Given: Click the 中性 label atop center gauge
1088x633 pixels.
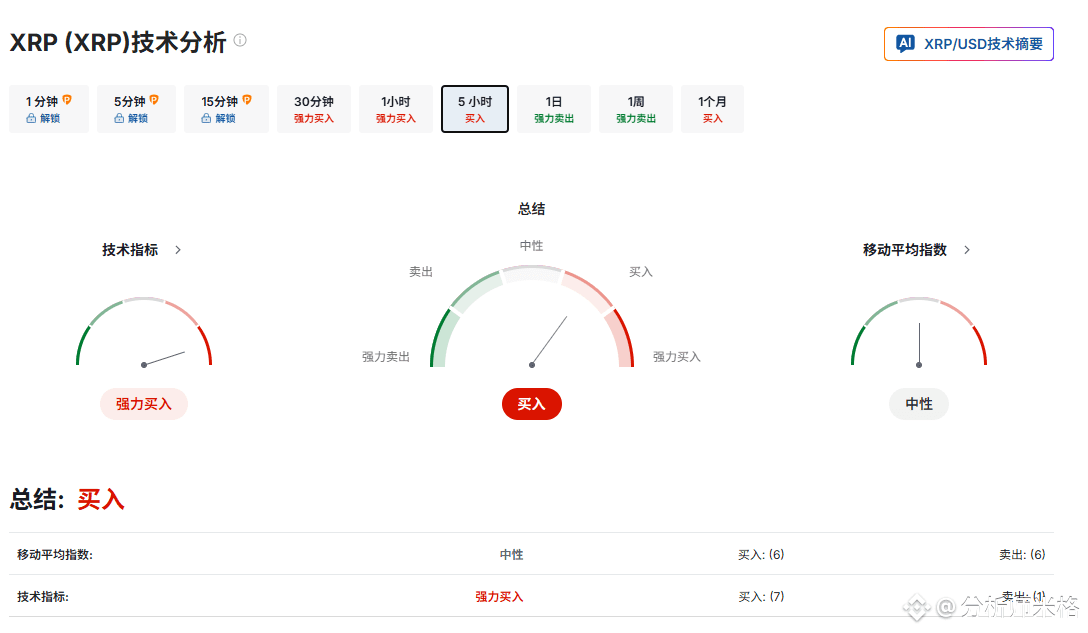Looking at the screenshot, I should pos(532,246).
